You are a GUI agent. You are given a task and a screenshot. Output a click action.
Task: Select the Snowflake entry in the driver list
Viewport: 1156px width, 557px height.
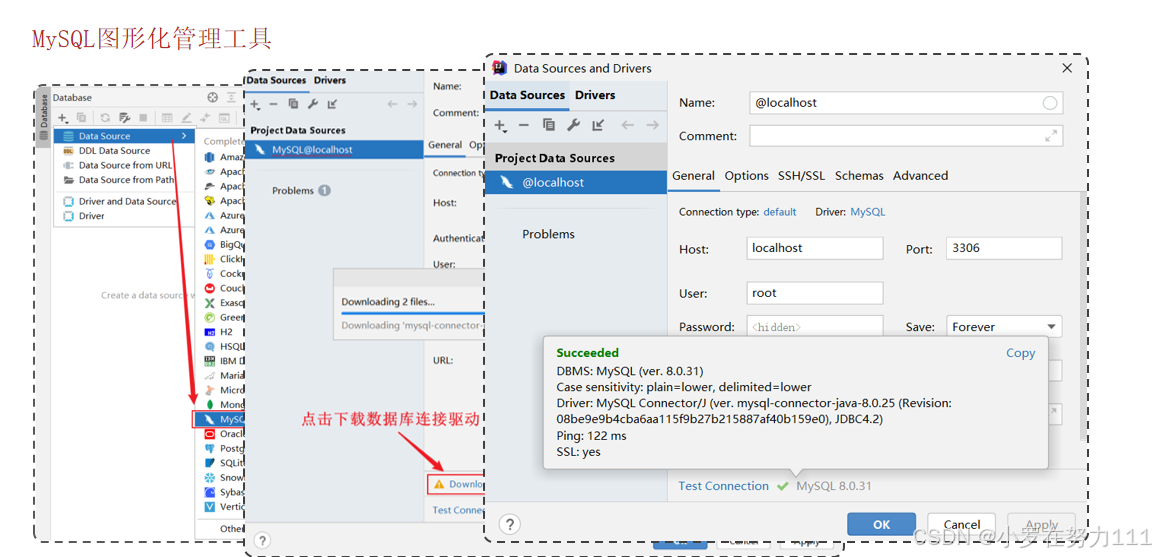pos(223,477)
